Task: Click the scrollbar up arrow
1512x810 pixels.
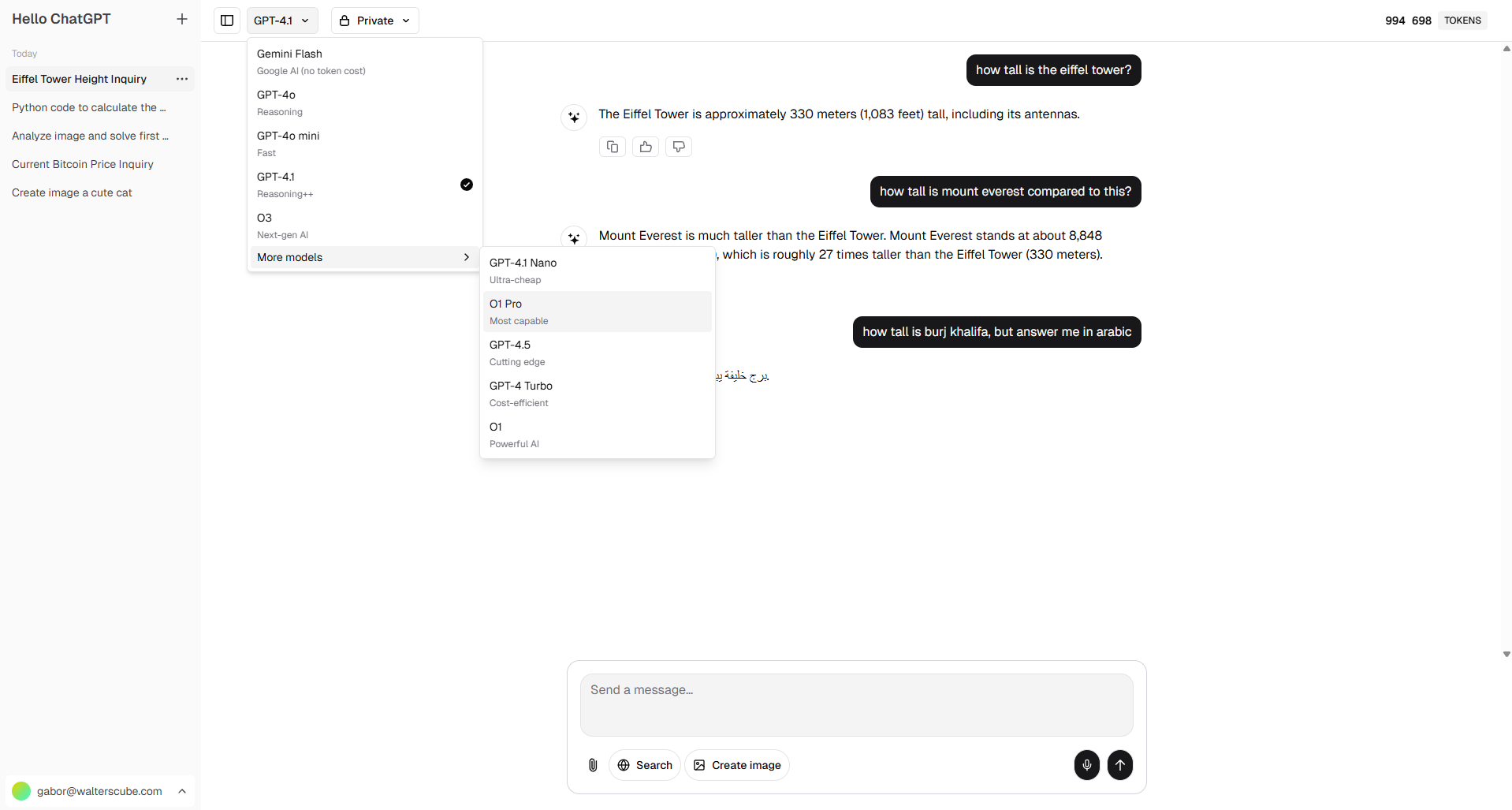Action: point(1506,49)
